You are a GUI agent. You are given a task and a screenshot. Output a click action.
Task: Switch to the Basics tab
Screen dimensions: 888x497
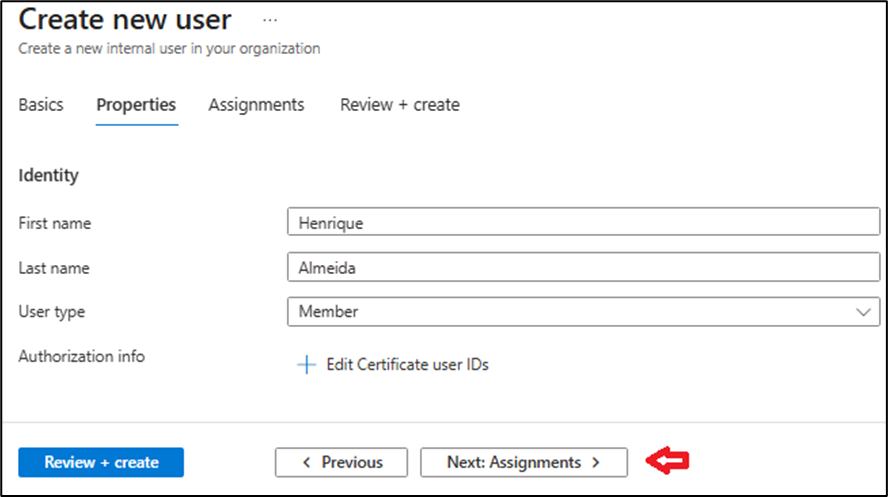pyautogui.click(x=41, y=105)
